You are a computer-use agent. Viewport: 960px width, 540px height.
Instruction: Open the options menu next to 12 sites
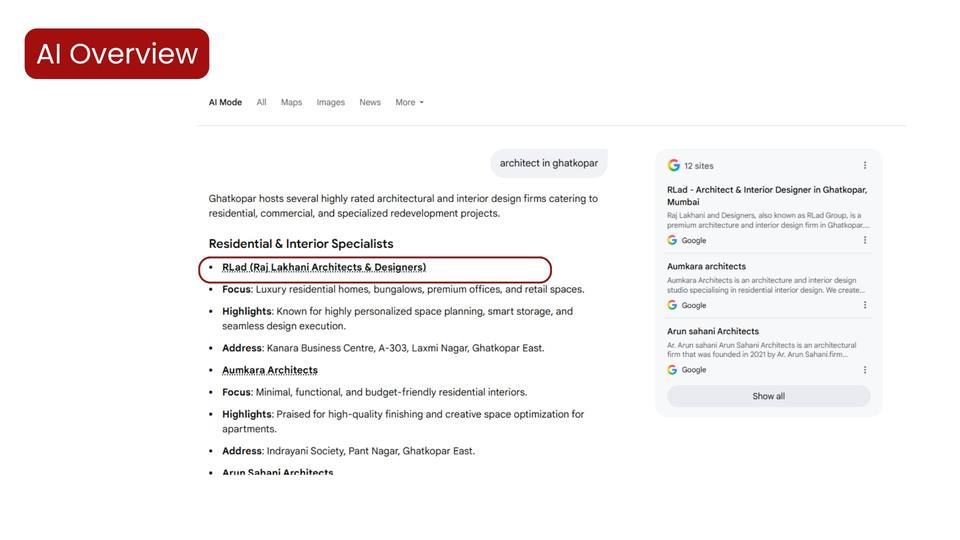tap(864, 165)
